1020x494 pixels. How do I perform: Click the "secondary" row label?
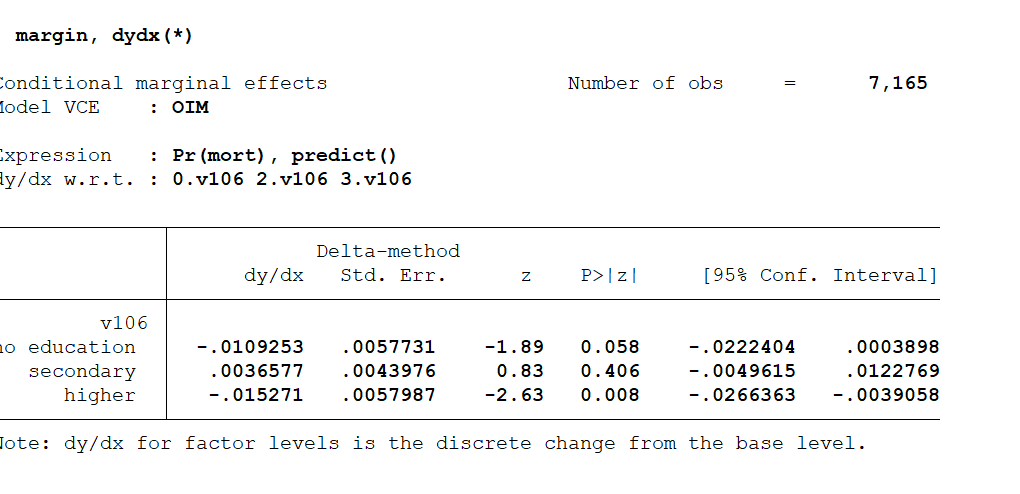[81, 371]
